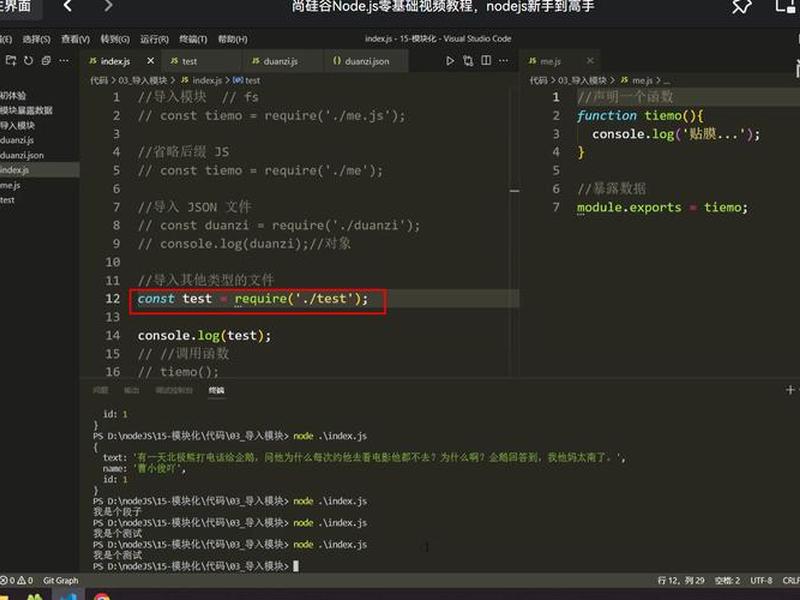800x600 pixels.
Task: Pin the video window with the pin icon
Action: pos(741,7)
